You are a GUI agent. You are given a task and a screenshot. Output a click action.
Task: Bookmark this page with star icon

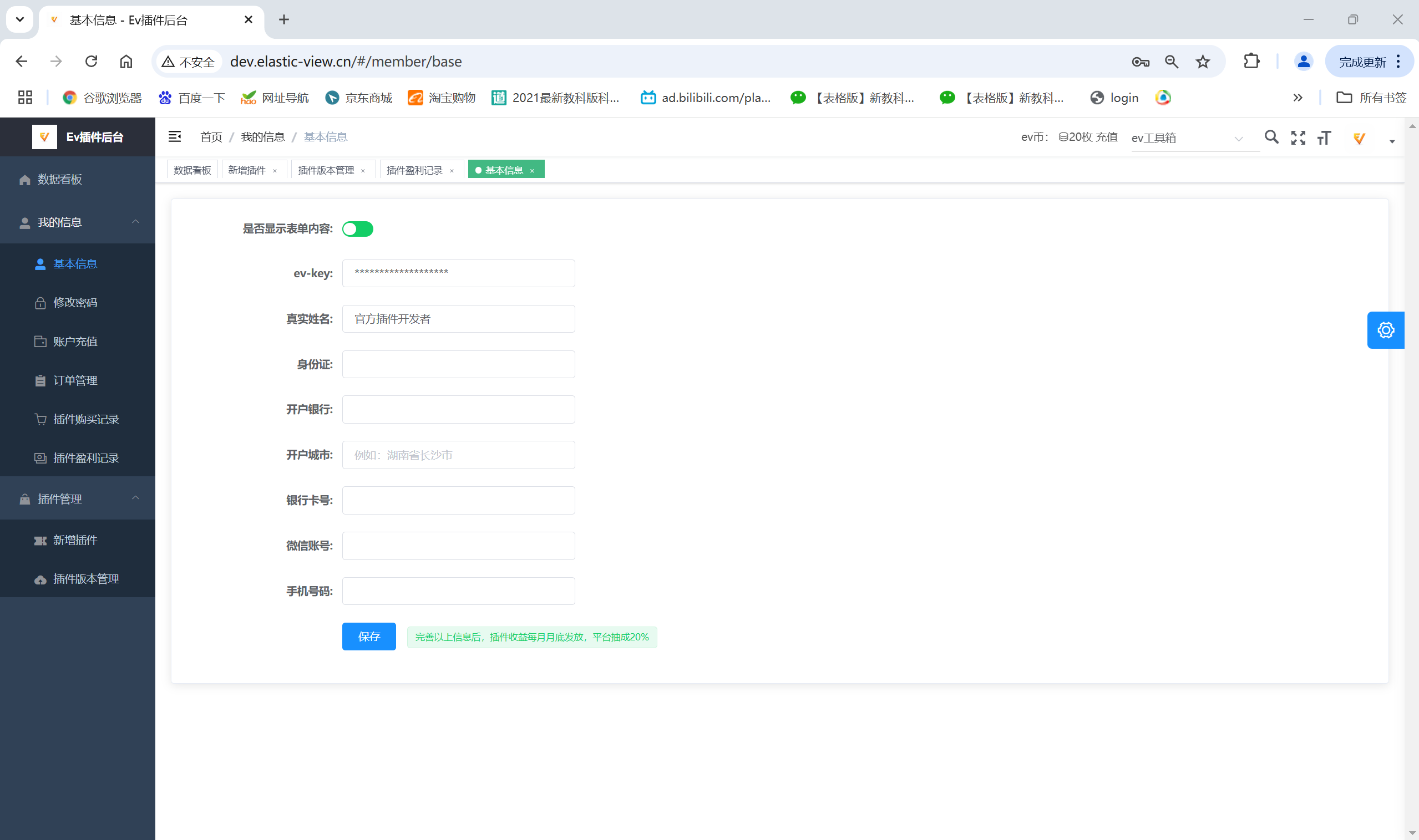(1203, 62)
